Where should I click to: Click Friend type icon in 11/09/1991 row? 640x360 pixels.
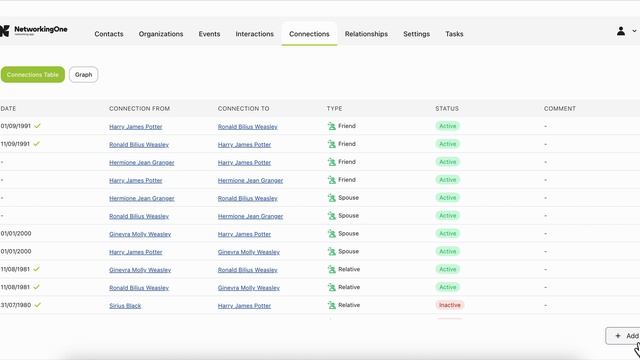click(x=331, y=144)
